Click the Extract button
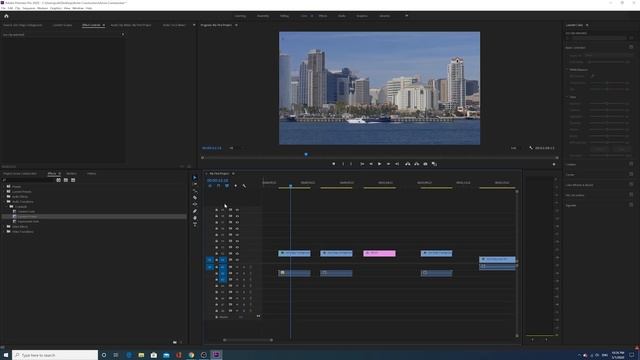Screen dimensions: 640x360 pos(416,164)
